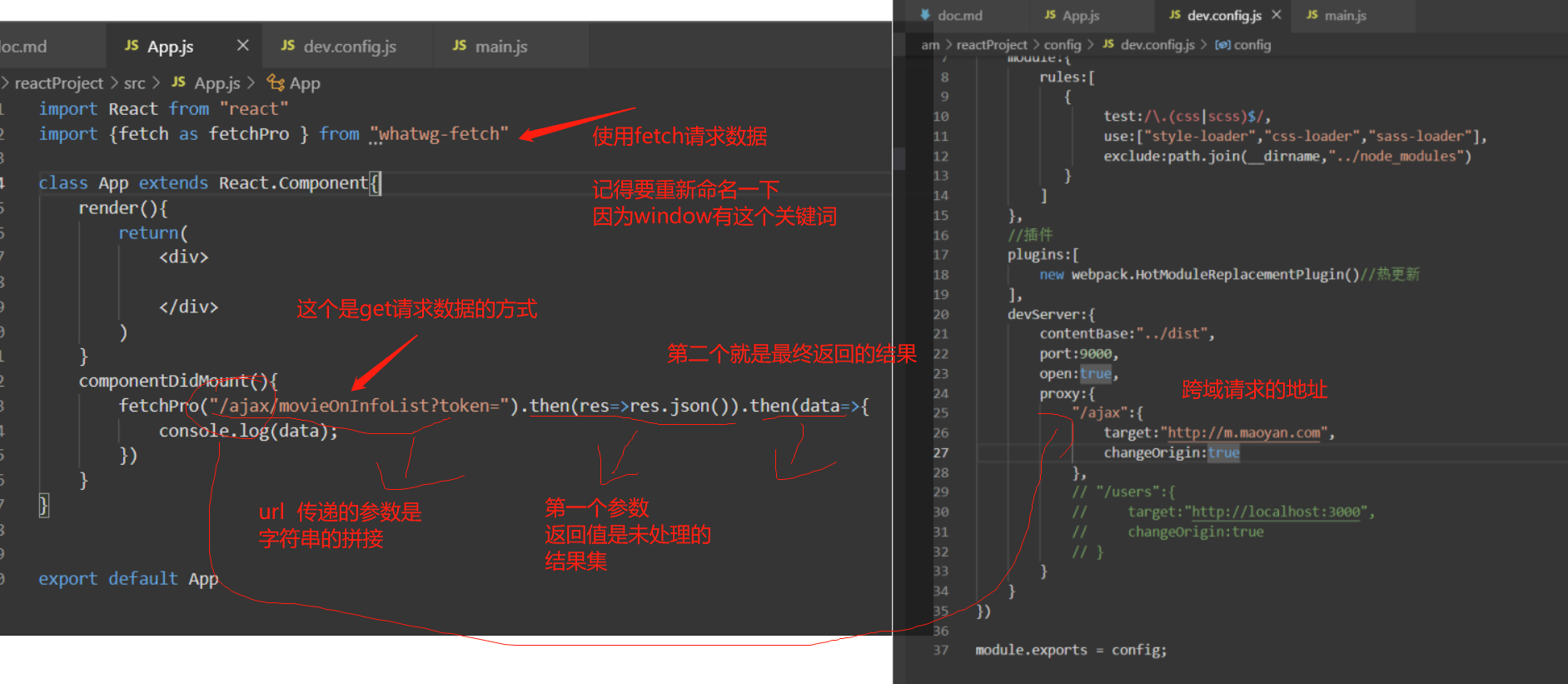Screen dimensions: 1568x684
Task: Click contentBase:"../dist" line
Action: pos(1127,334)
